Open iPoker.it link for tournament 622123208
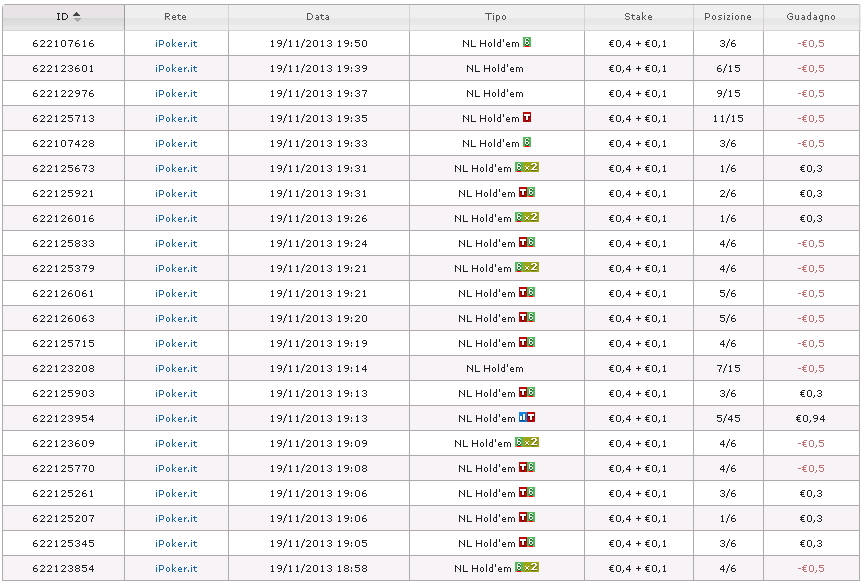The width and height of the screenshot is (861, 581). point(176,368)
